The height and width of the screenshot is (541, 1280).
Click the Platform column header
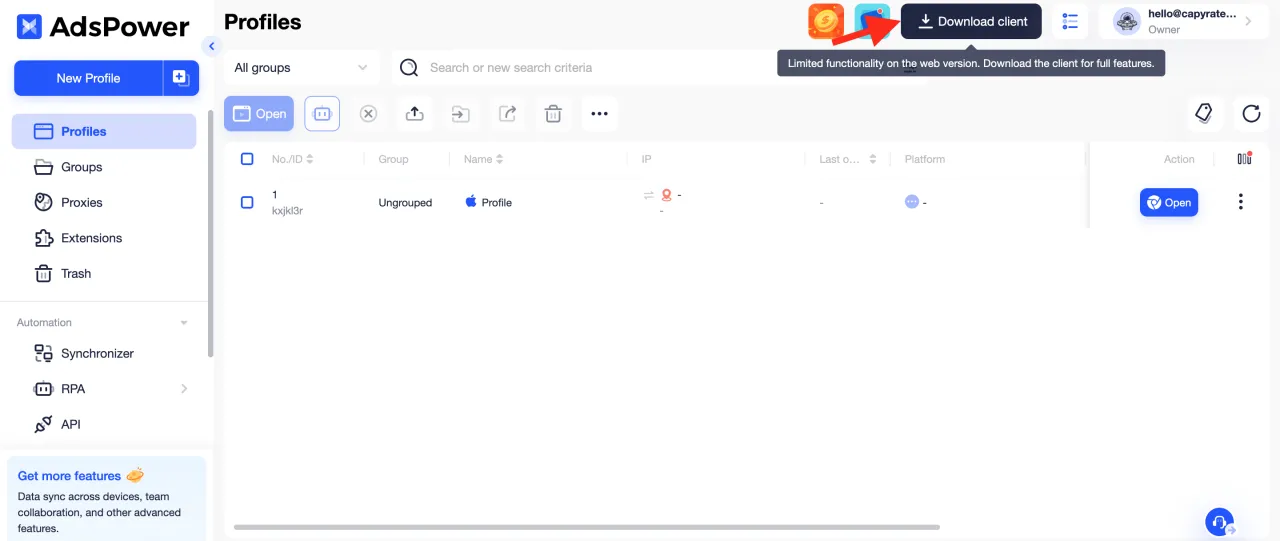(924, 159)
